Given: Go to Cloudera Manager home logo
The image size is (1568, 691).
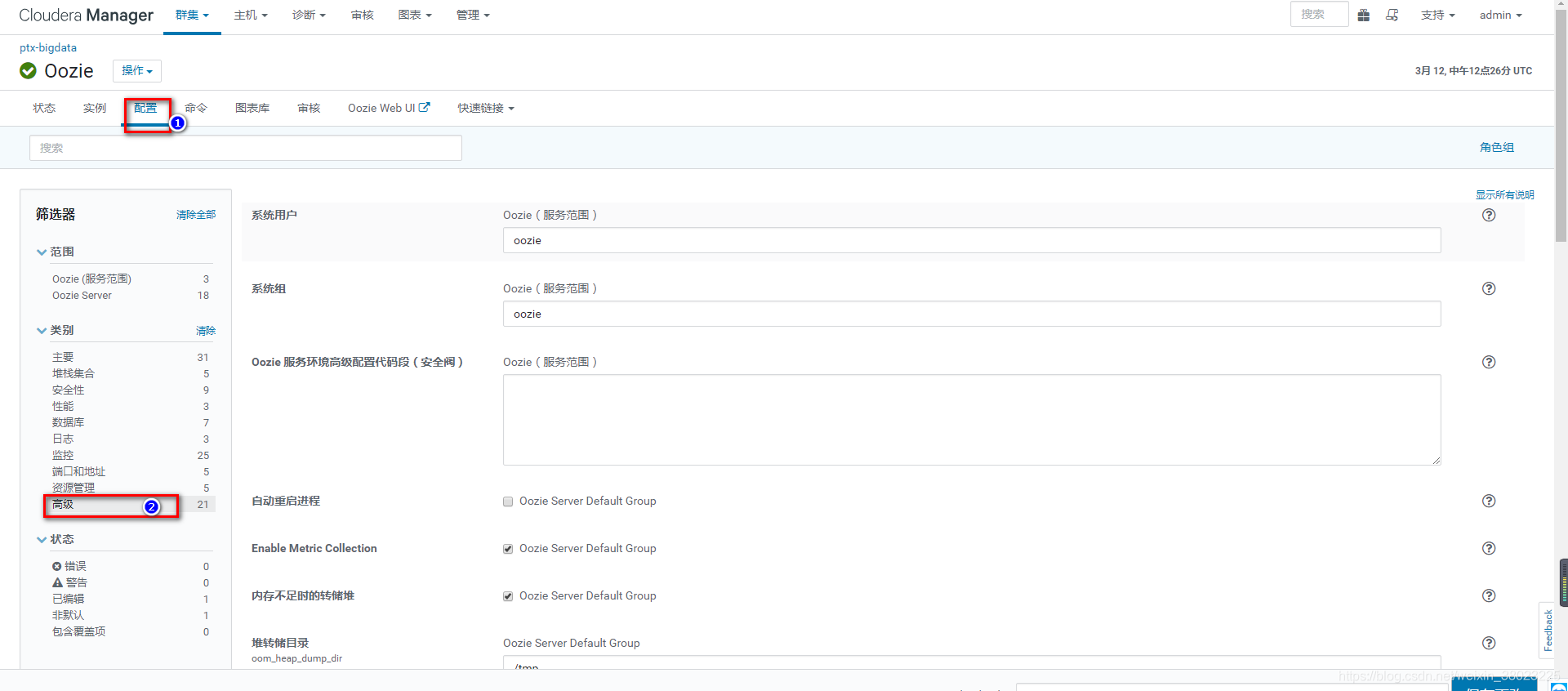Looking at the screenshot, I should click(86, 16).
